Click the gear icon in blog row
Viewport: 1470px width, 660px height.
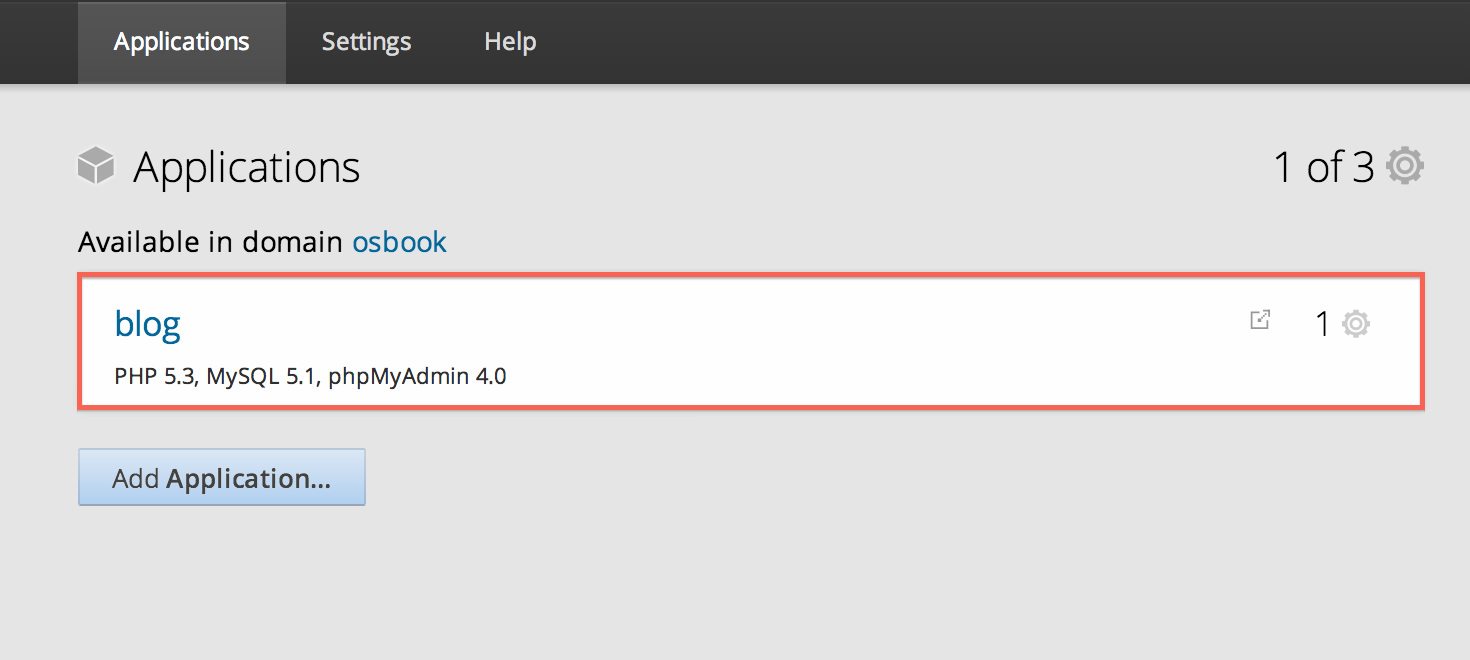[x=1356, y=324]
